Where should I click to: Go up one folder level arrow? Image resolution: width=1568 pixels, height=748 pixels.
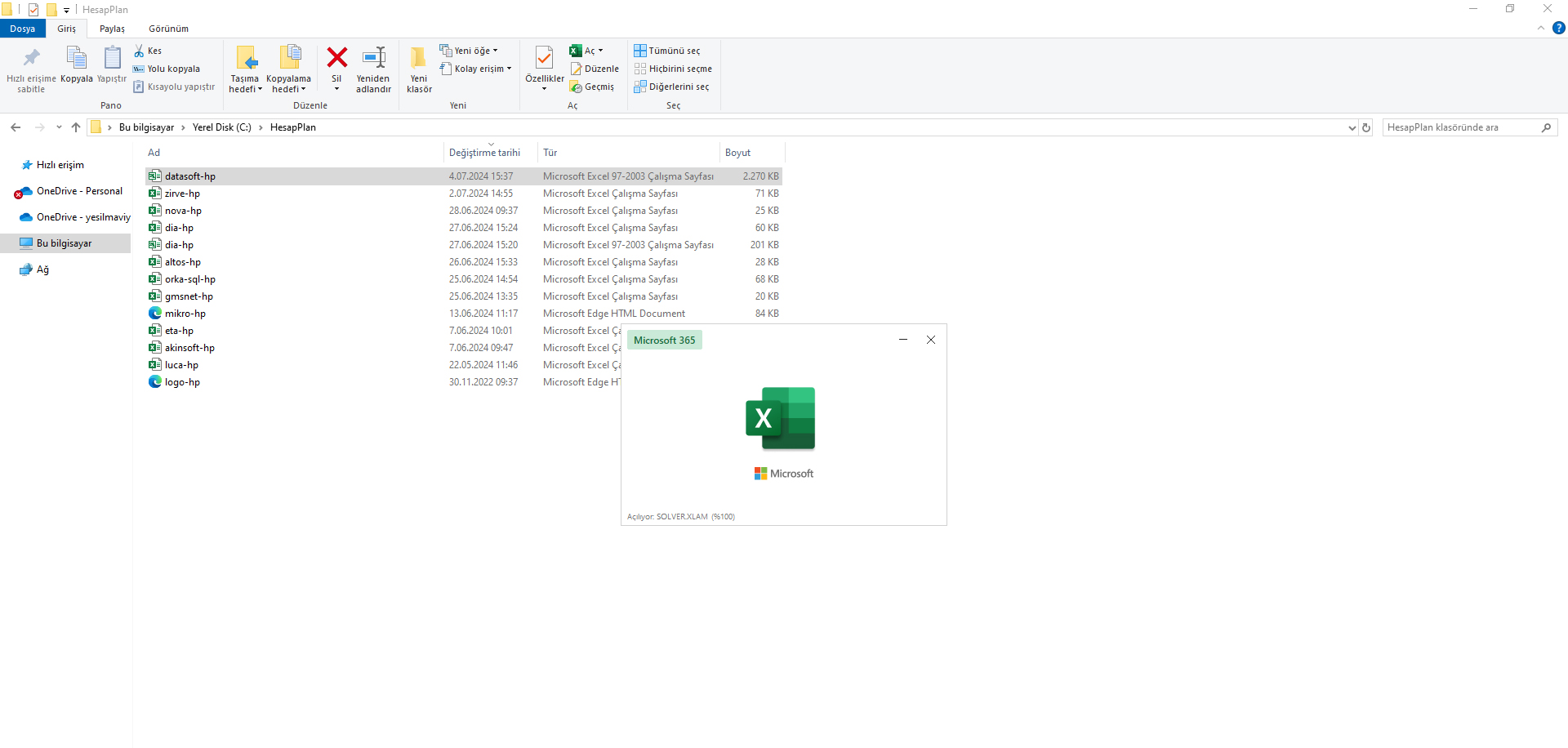pyautogui.click(x=76, y=127)
